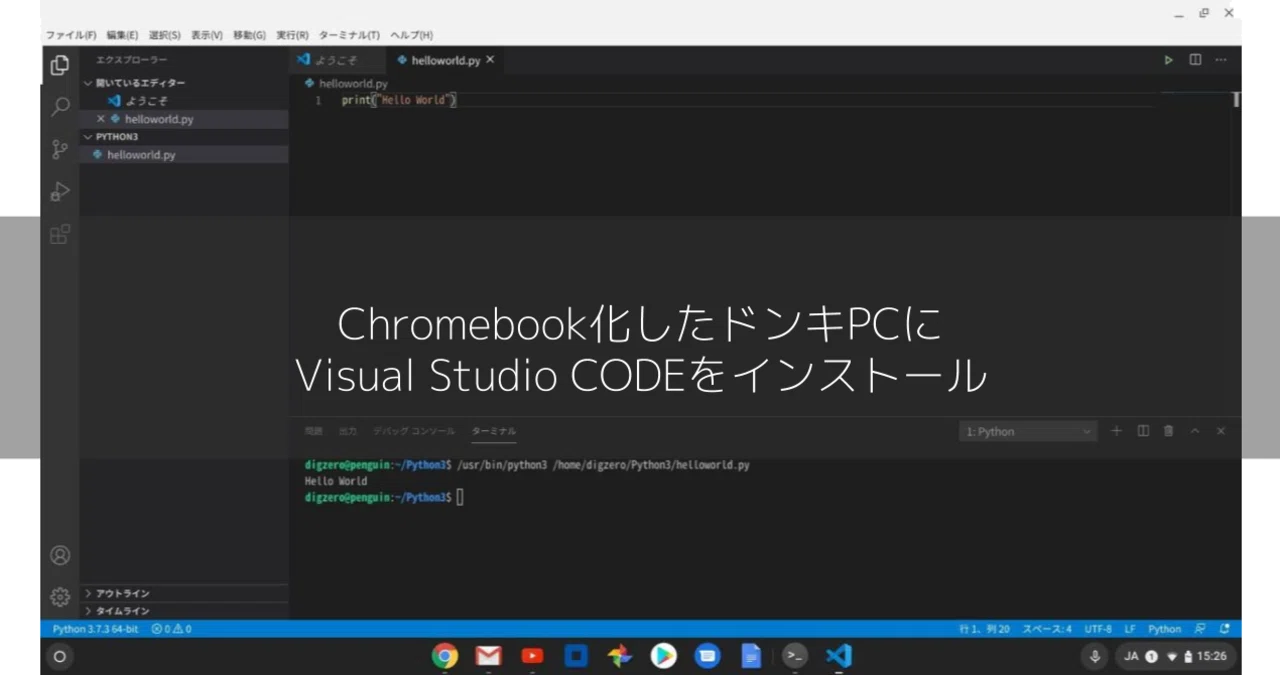
Task: Open the ターミナル(T) menu
Action: pyautogui.click(x=349, y=35)
